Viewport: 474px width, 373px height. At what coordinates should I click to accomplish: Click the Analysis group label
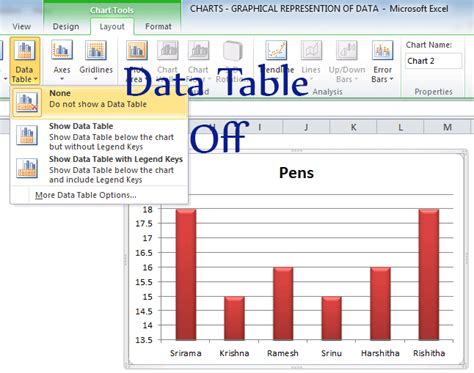coord(327,92)
